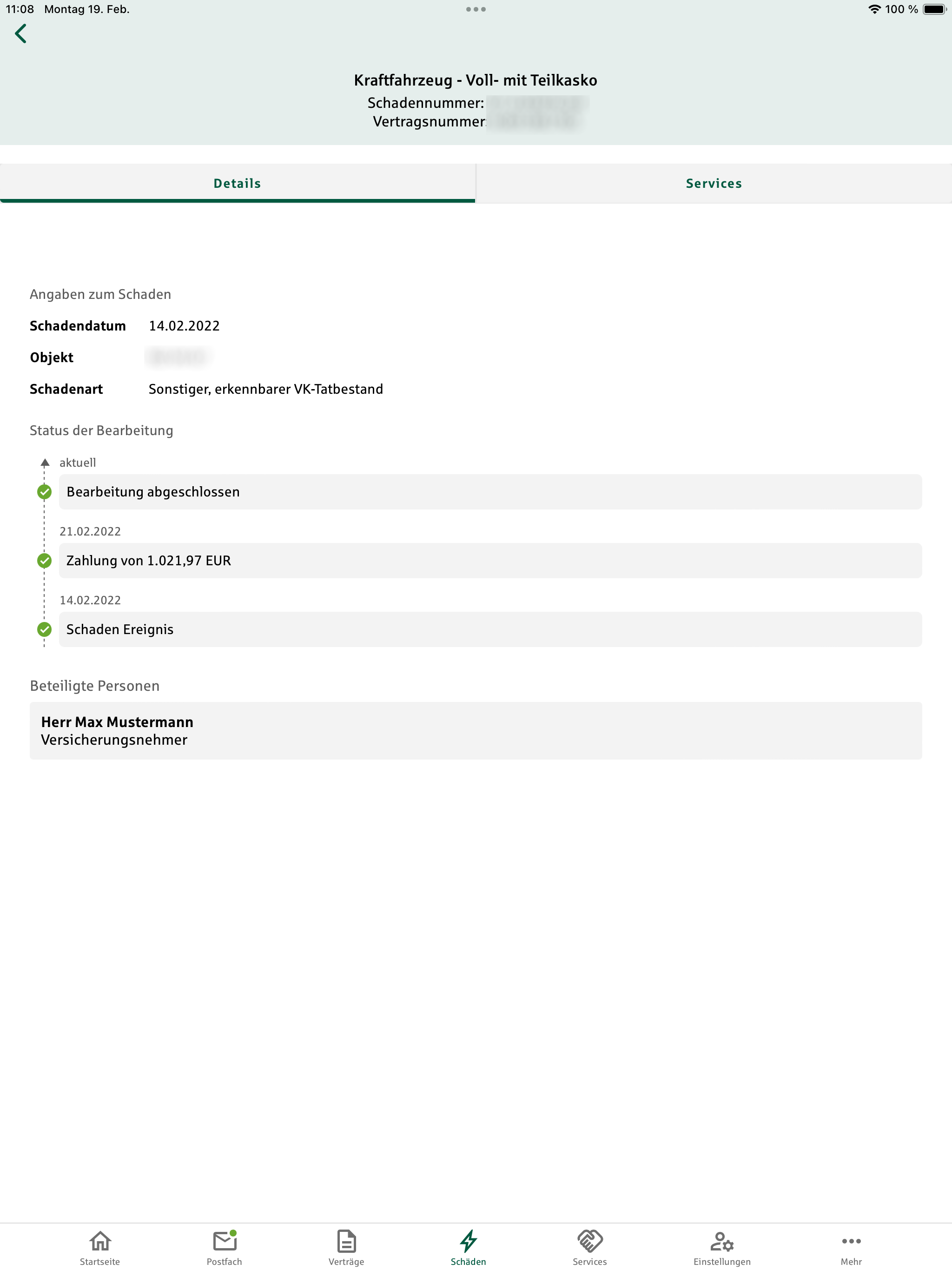
Task: Open Herr Max Mustermann person card
Action: click(x=476, y=731)
